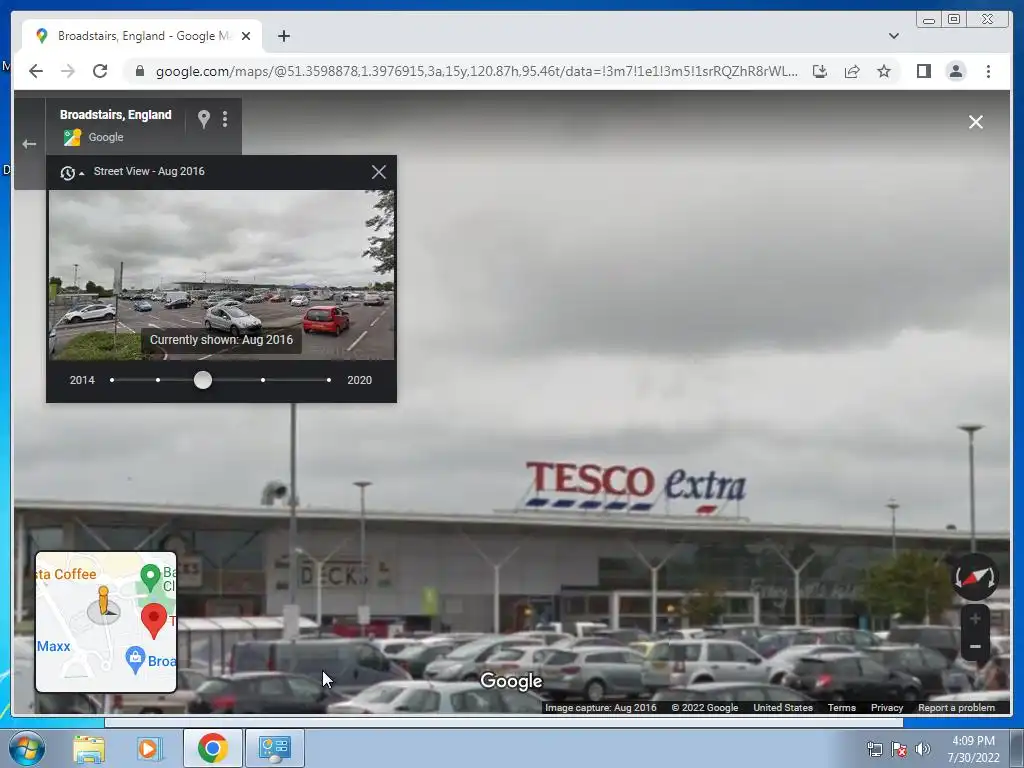Click the location pin icon beside Broadstairs
Viewport: 1024px width, 768px height.
(x=204, y=119)
